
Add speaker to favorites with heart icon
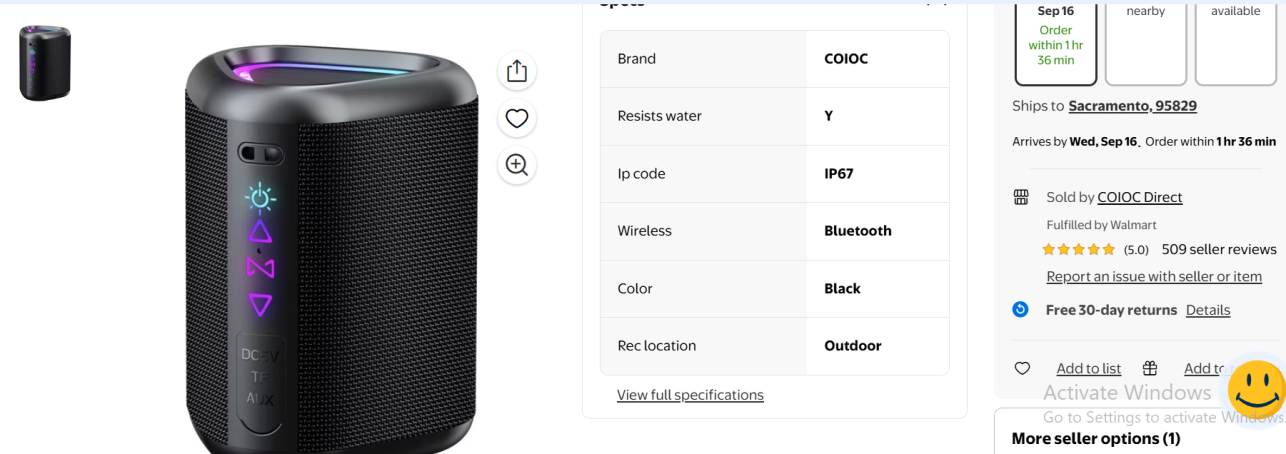coord(516,118)
